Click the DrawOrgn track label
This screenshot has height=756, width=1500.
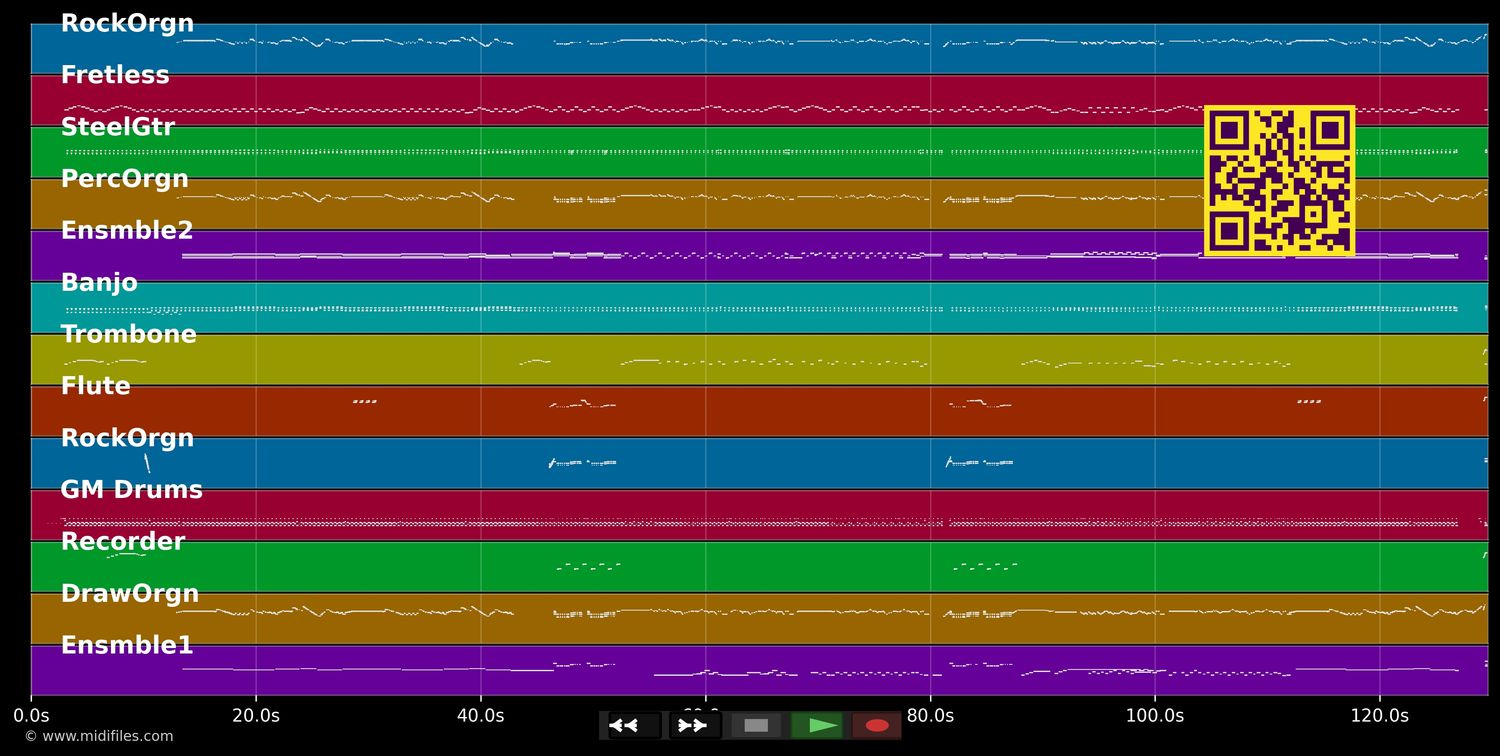pyautogui.click(x=130, y=594)
